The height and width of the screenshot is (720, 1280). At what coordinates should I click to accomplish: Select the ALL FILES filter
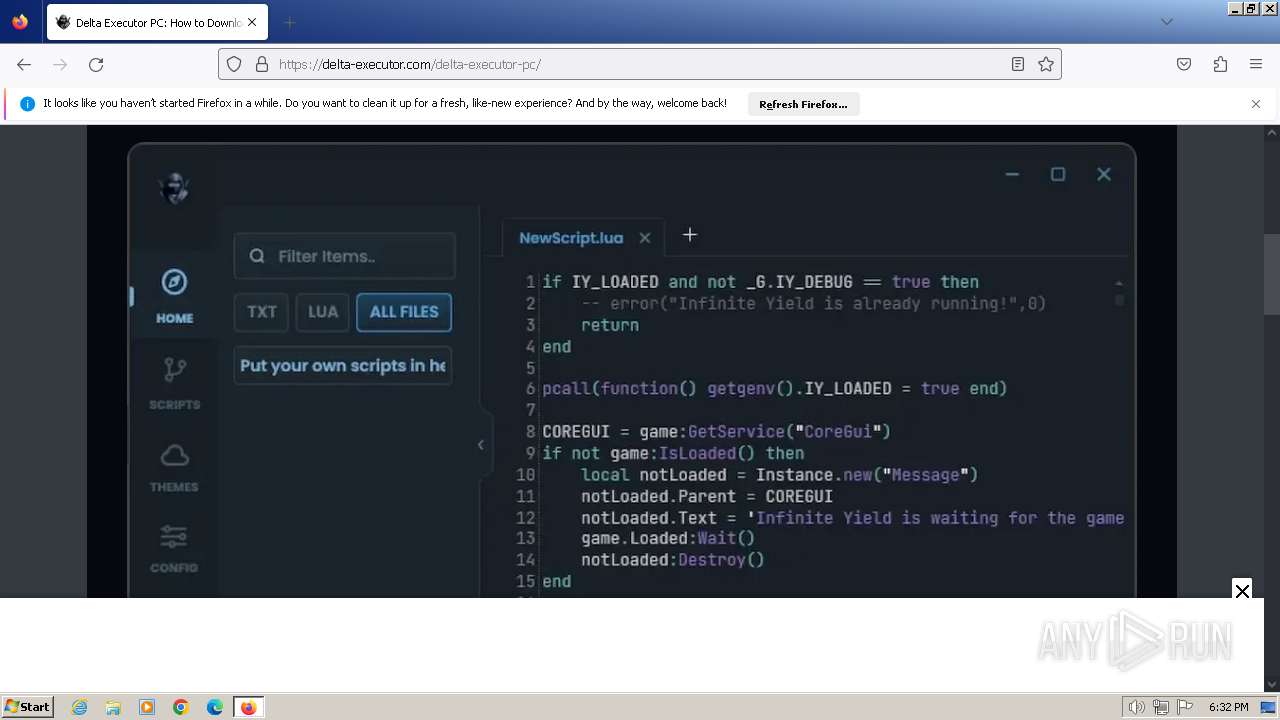point(404,312)
